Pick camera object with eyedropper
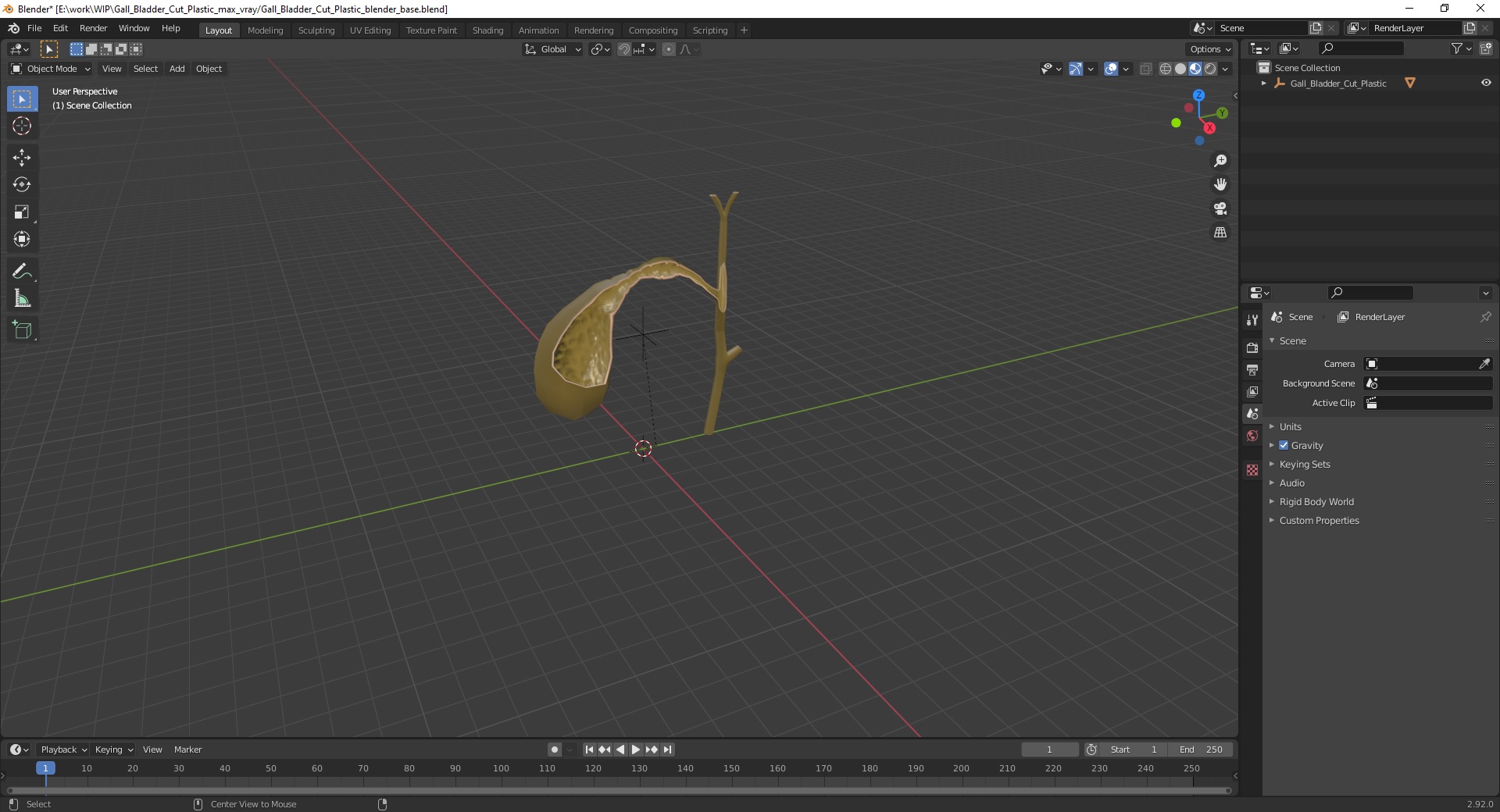 [x=1484, y=364]
